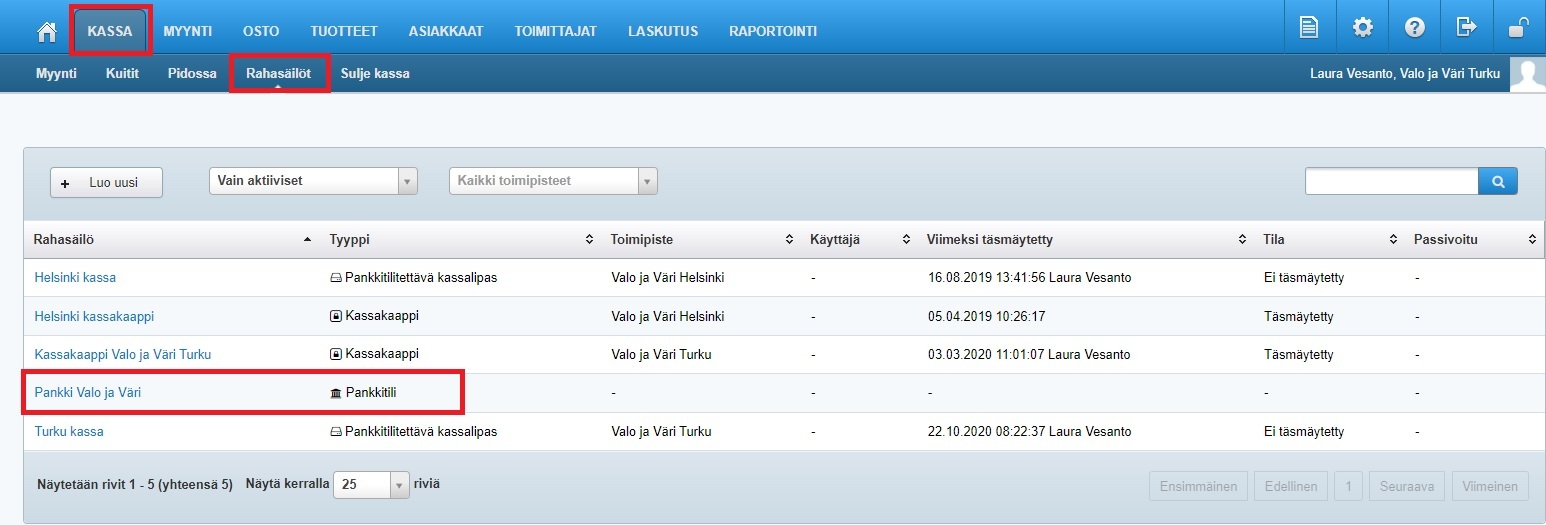Sort by the Toimipiste column header
The image size is (1546, 525).
point(640,240)
